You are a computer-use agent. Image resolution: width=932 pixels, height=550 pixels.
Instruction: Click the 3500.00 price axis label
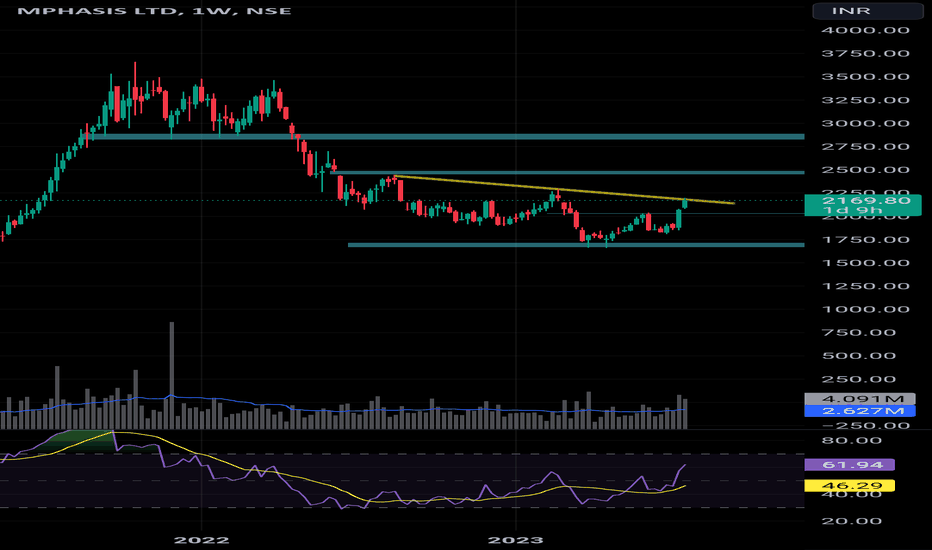865,77
